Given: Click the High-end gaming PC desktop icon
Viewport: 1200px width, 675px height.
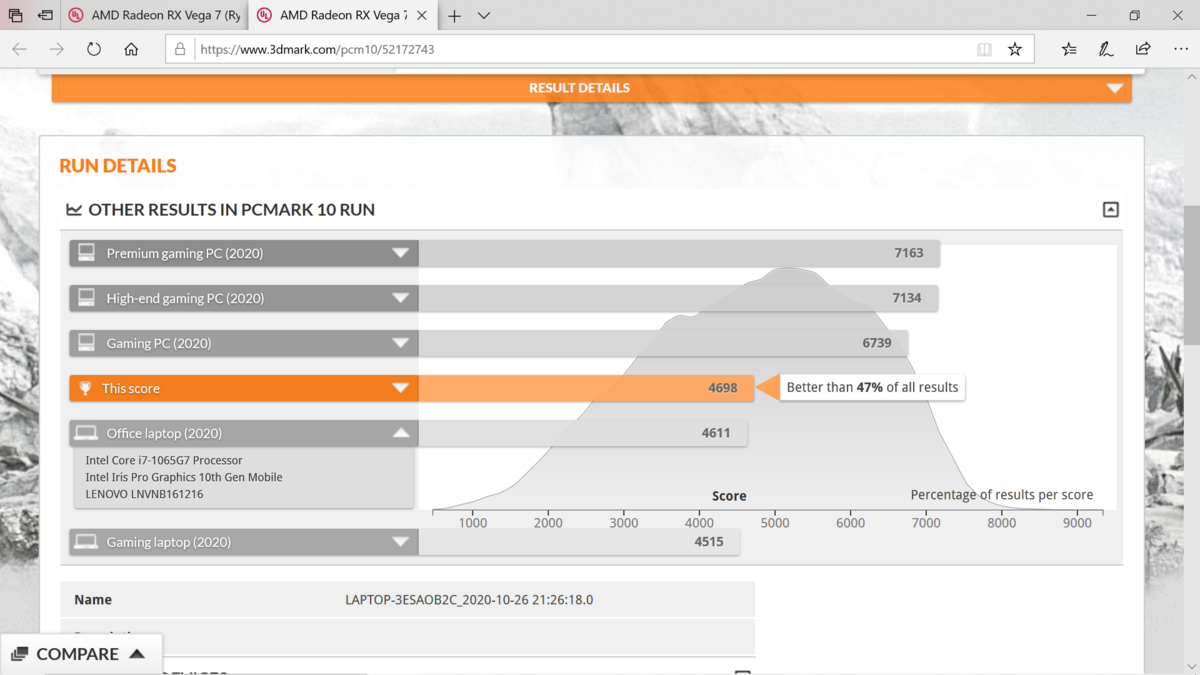Looking at the screenshot, I should pyautogui.click(x=86, y=298).
